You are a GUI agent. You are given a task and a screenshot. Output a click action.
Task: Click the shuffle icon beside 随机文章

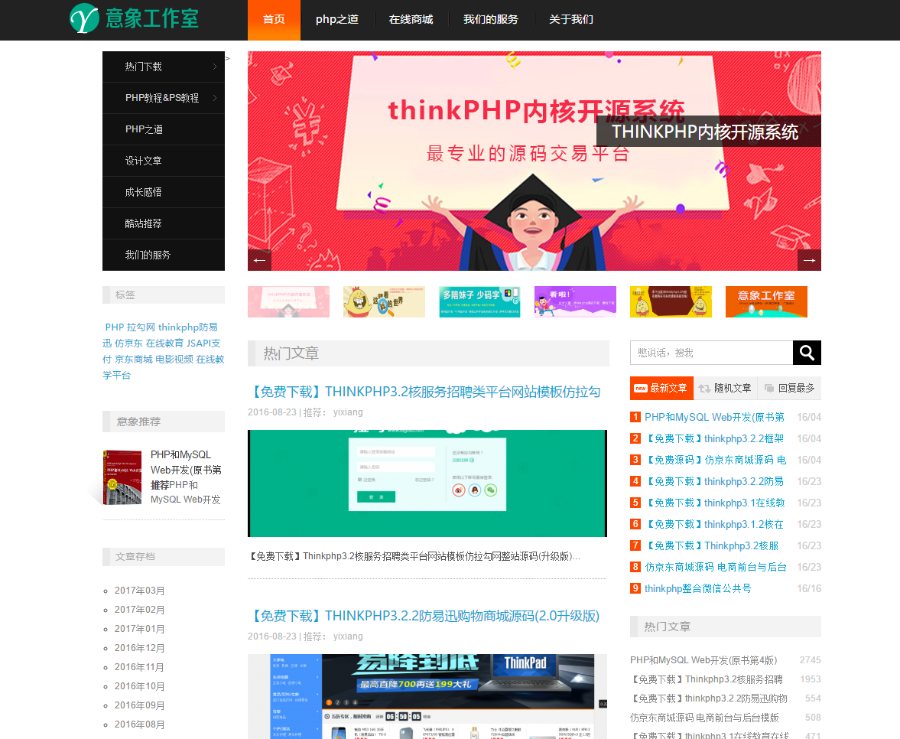tap(704, 388)
